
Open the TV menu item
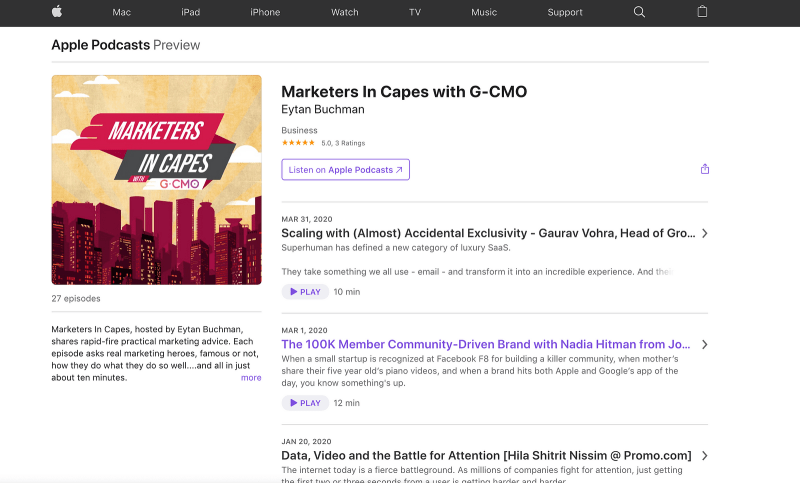415,12
